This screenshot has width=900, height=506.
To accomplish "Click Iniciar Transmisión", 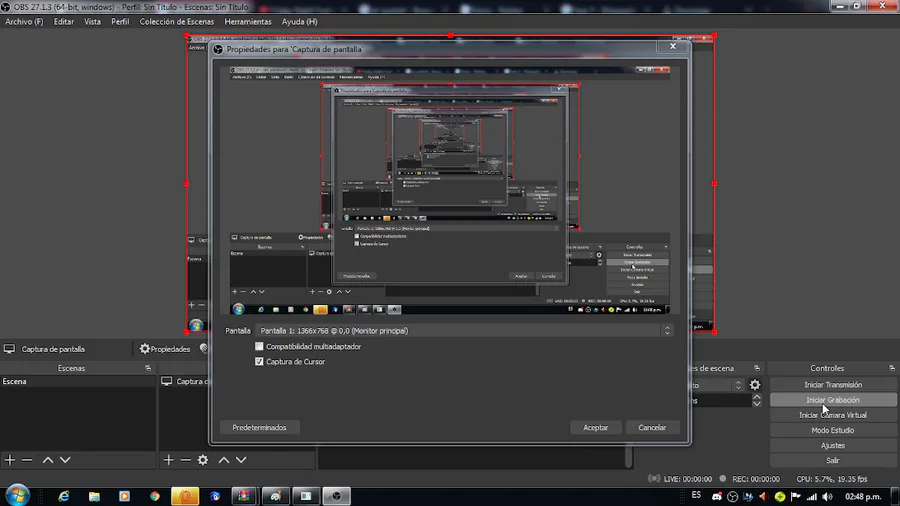I will (833, 385).
